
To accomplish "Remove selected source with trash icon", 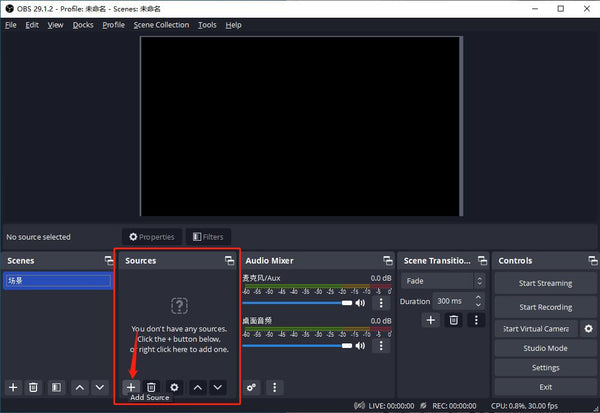I will click(x=151, y=386).
